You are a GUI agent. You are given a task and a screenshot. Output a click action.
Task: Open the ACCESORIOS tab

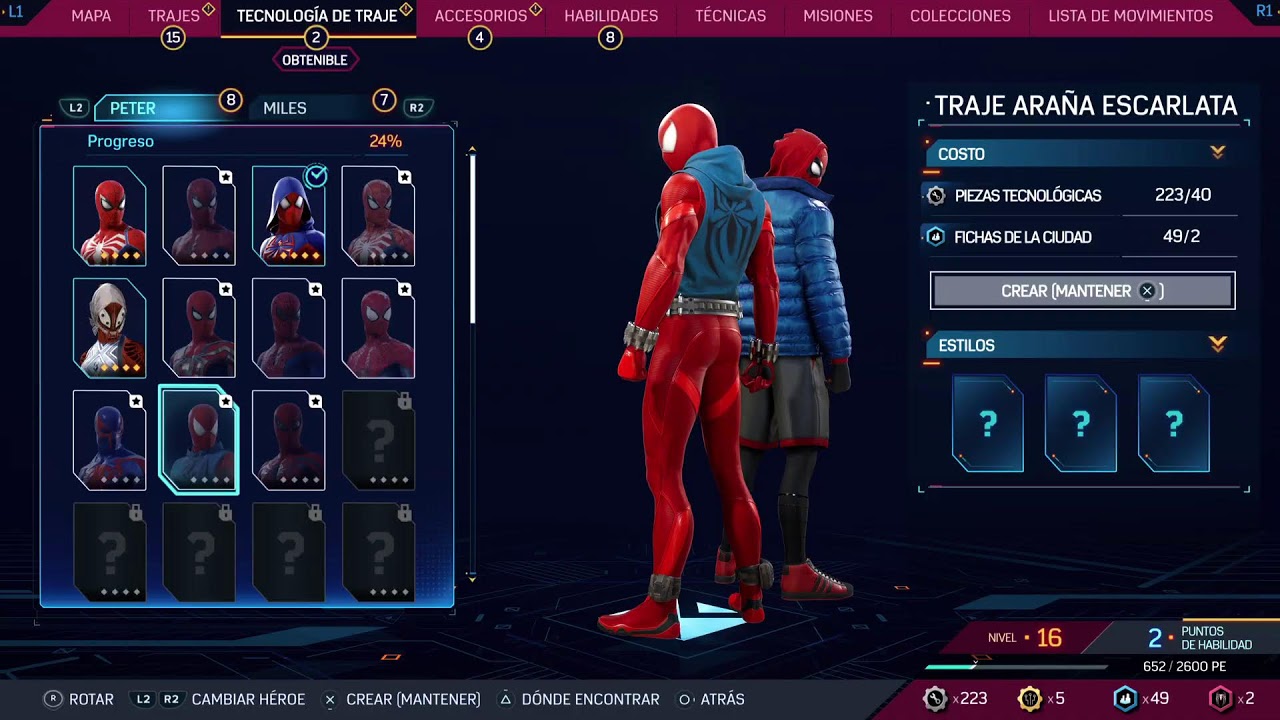481,16
